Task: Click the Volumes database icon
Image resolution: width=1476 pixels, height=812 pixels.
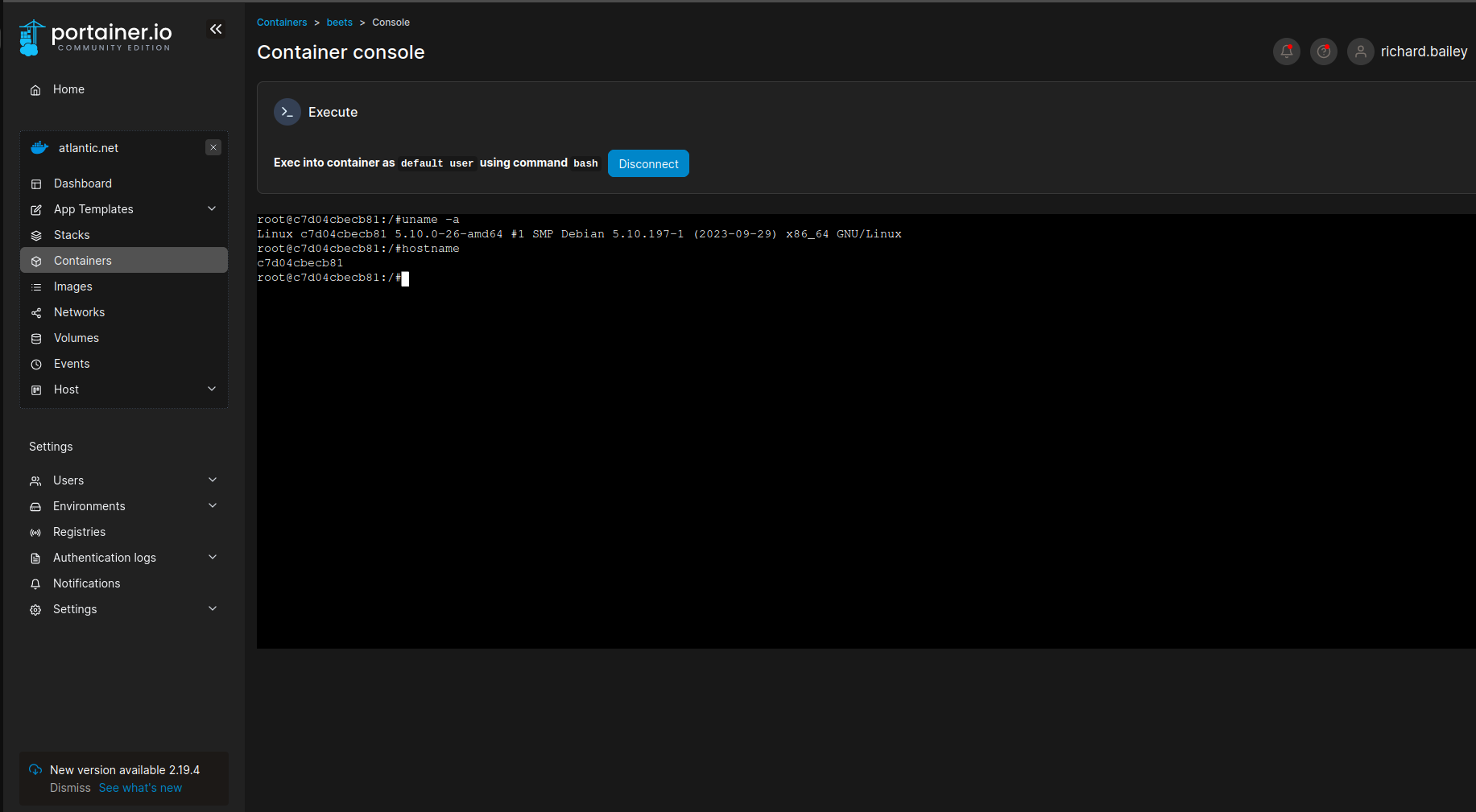Action: (36, 339)
